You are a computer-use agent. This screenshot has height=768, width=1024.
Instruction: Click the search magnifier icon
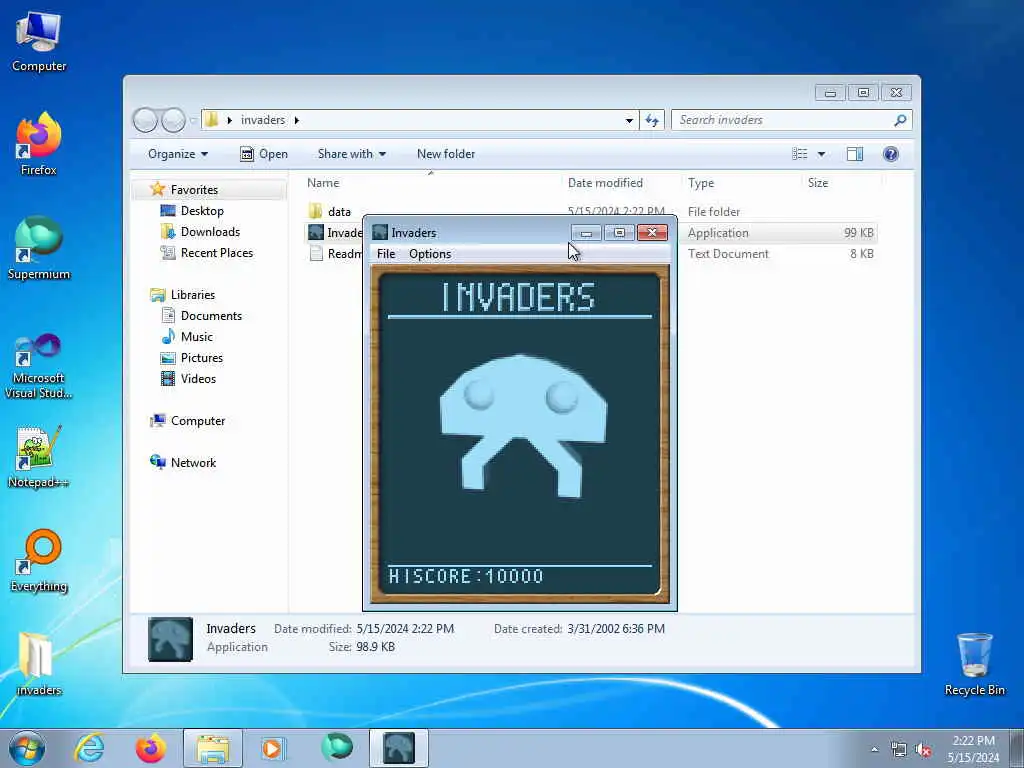tap(900, 120)
